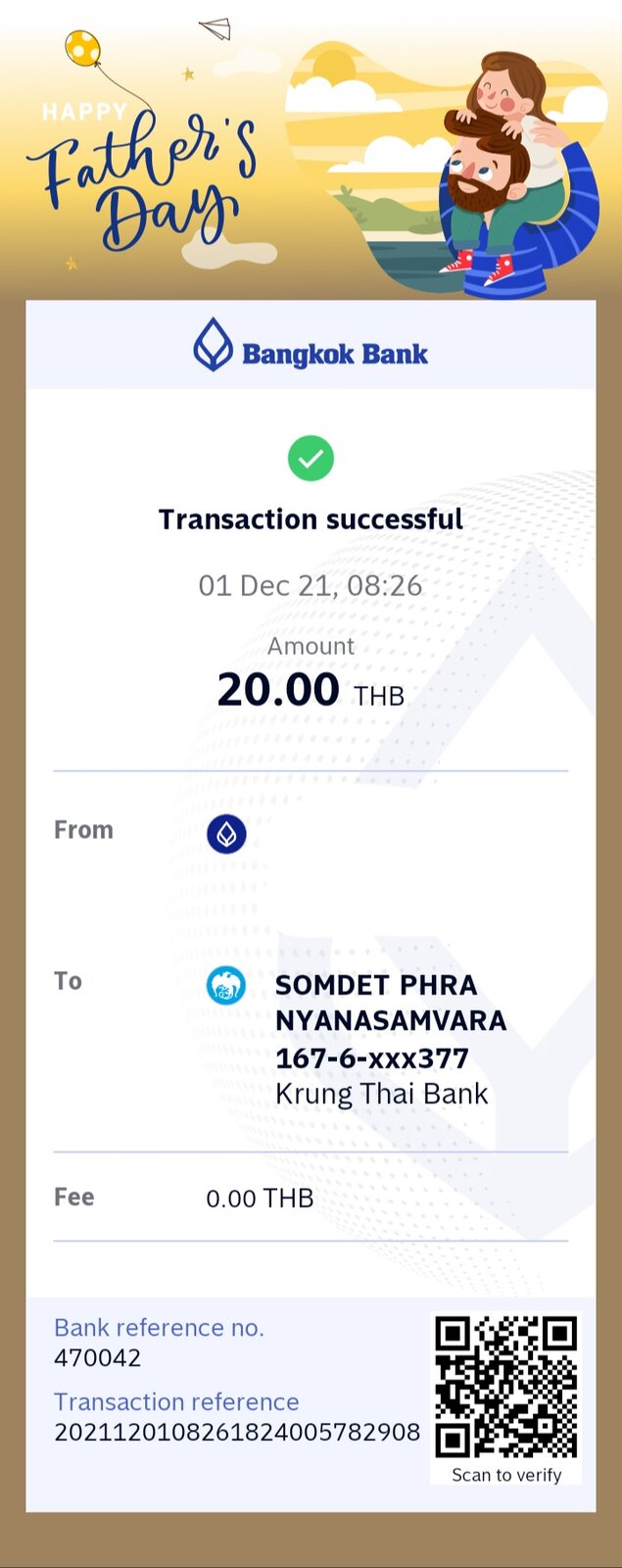This screenshot has height=1568, width=622.
Task: Select the Bangkok Bank header text
Action: pyautogui.click(x=335, y=354)
